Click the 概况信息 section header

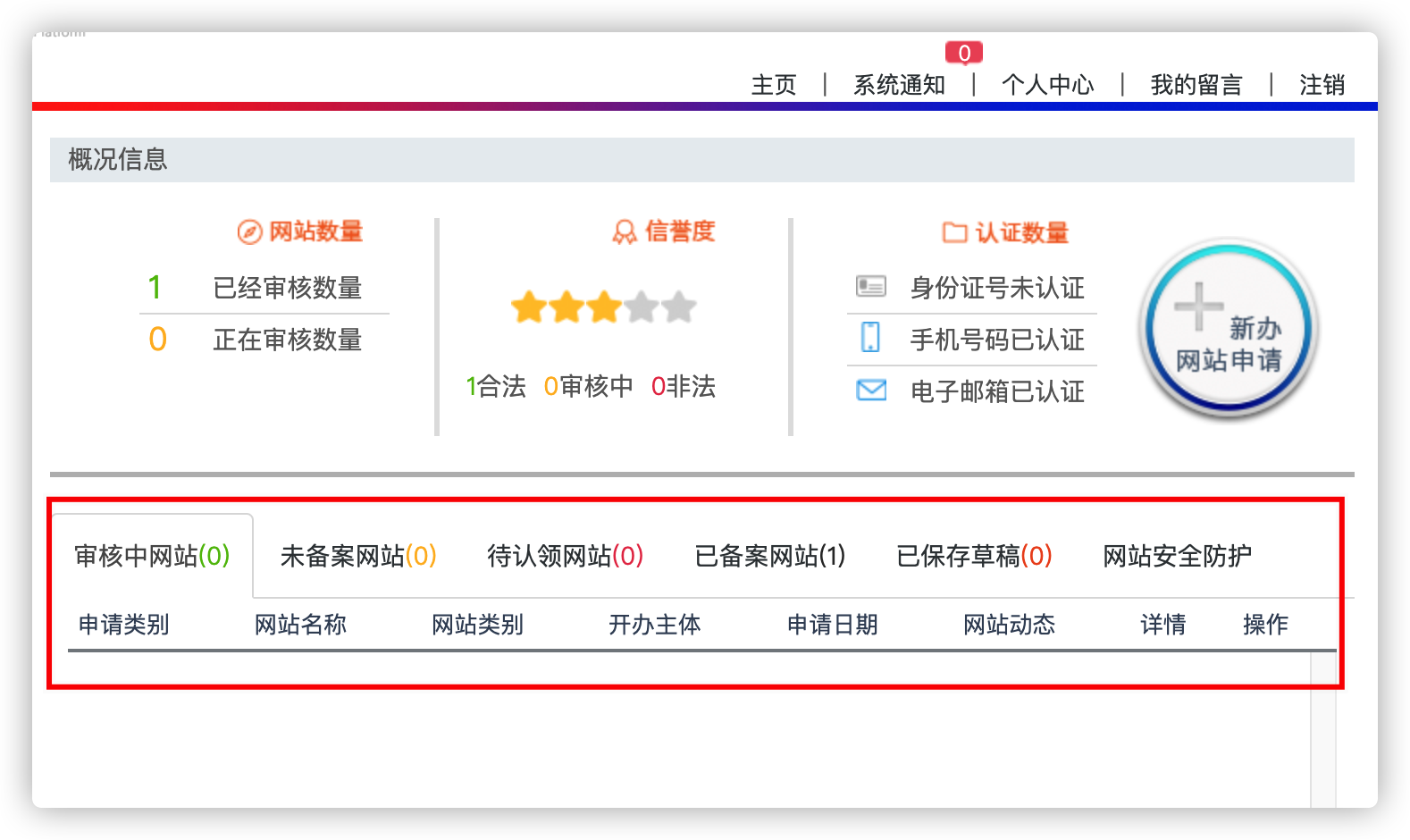tap(702, 160)
